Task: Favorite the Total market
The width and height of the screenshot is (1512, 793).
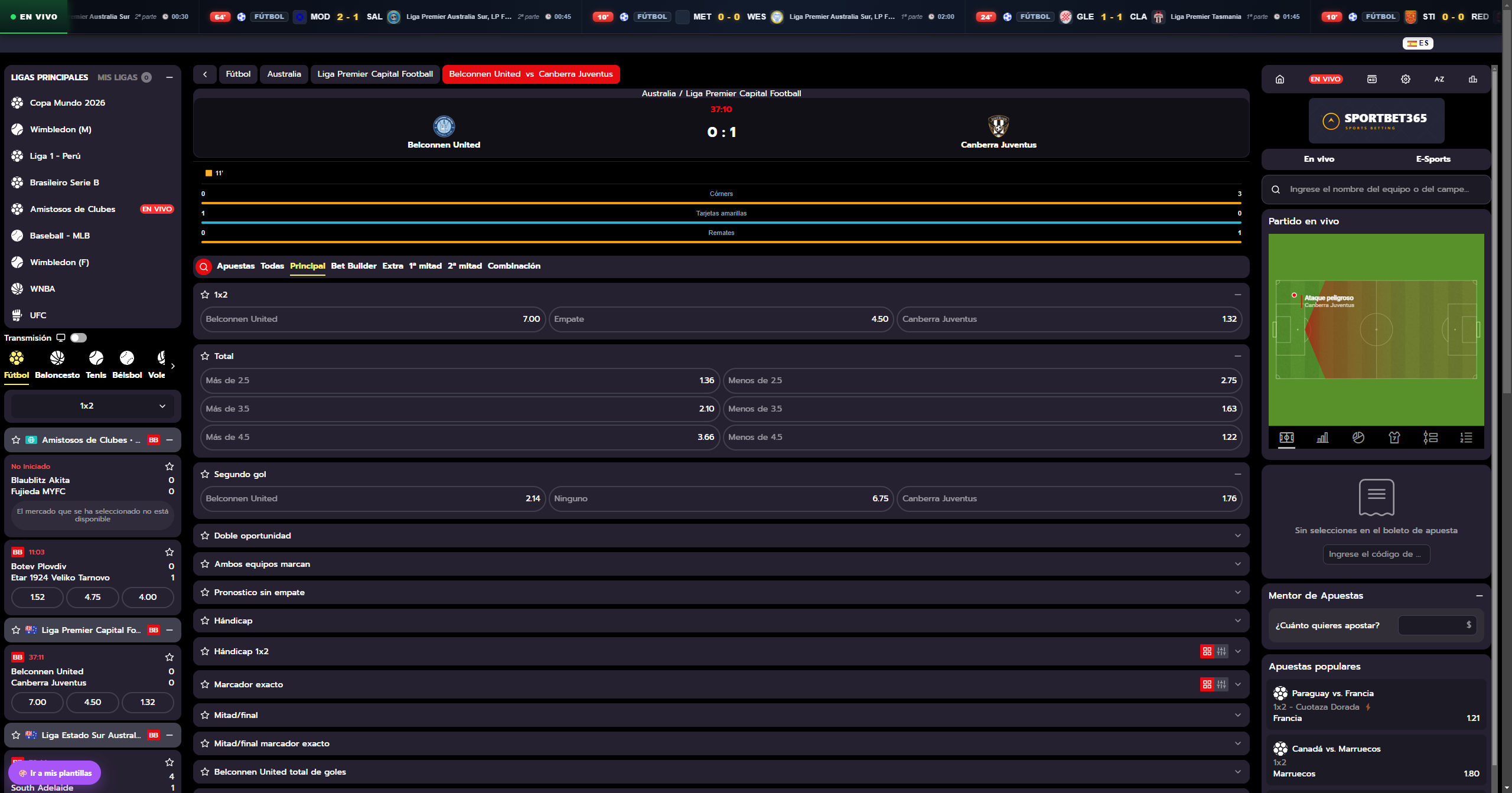Action: (x=205, y=356)
